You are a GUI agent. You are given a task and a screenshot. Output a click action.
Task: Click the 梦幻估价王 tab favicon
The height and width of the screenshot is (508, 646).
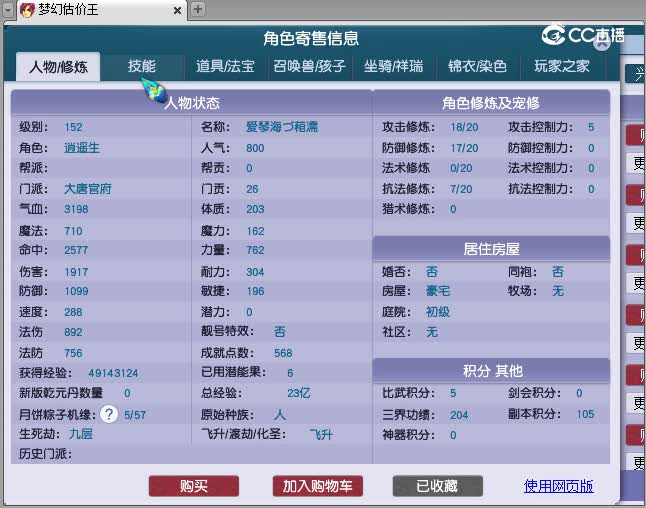click(x=27, y=9)
